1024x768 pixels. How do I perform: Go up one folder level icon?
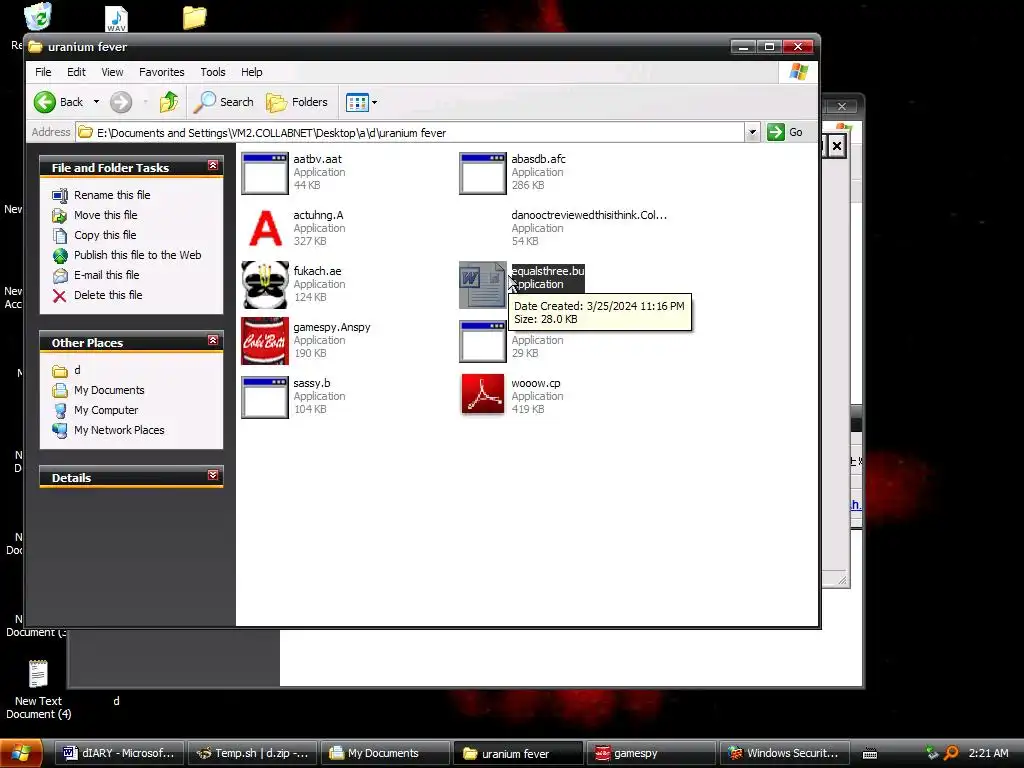tap(169, 102)
